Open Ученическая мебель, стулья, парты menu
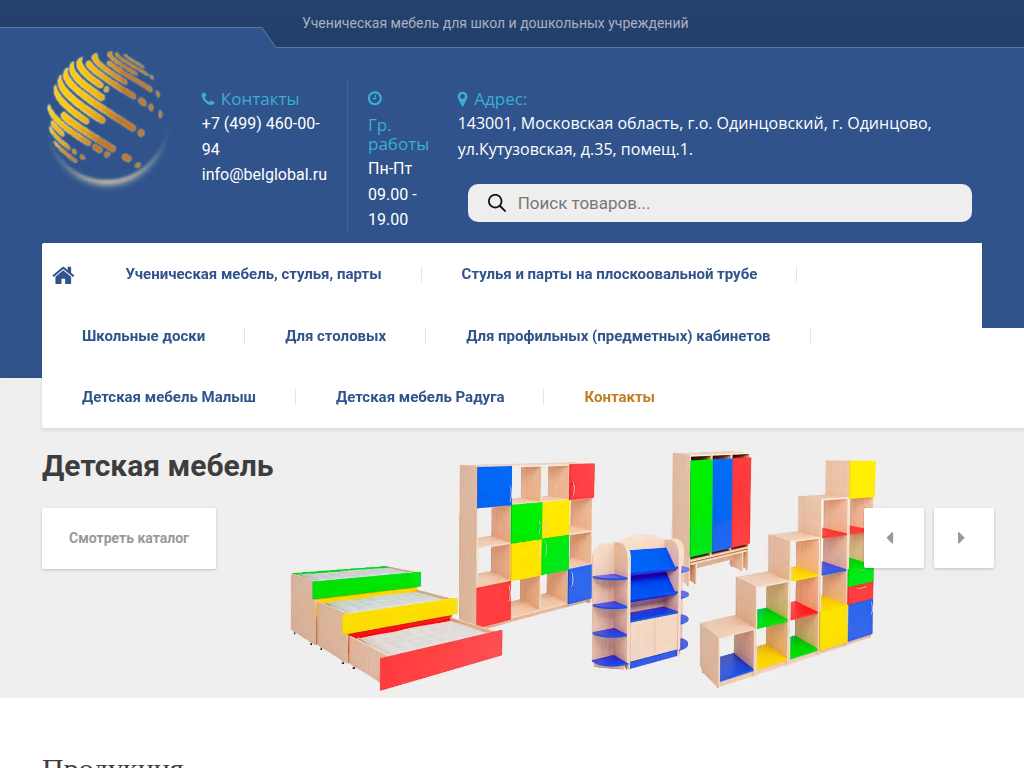Screen dimensions: 1024x768 (253, 274)
